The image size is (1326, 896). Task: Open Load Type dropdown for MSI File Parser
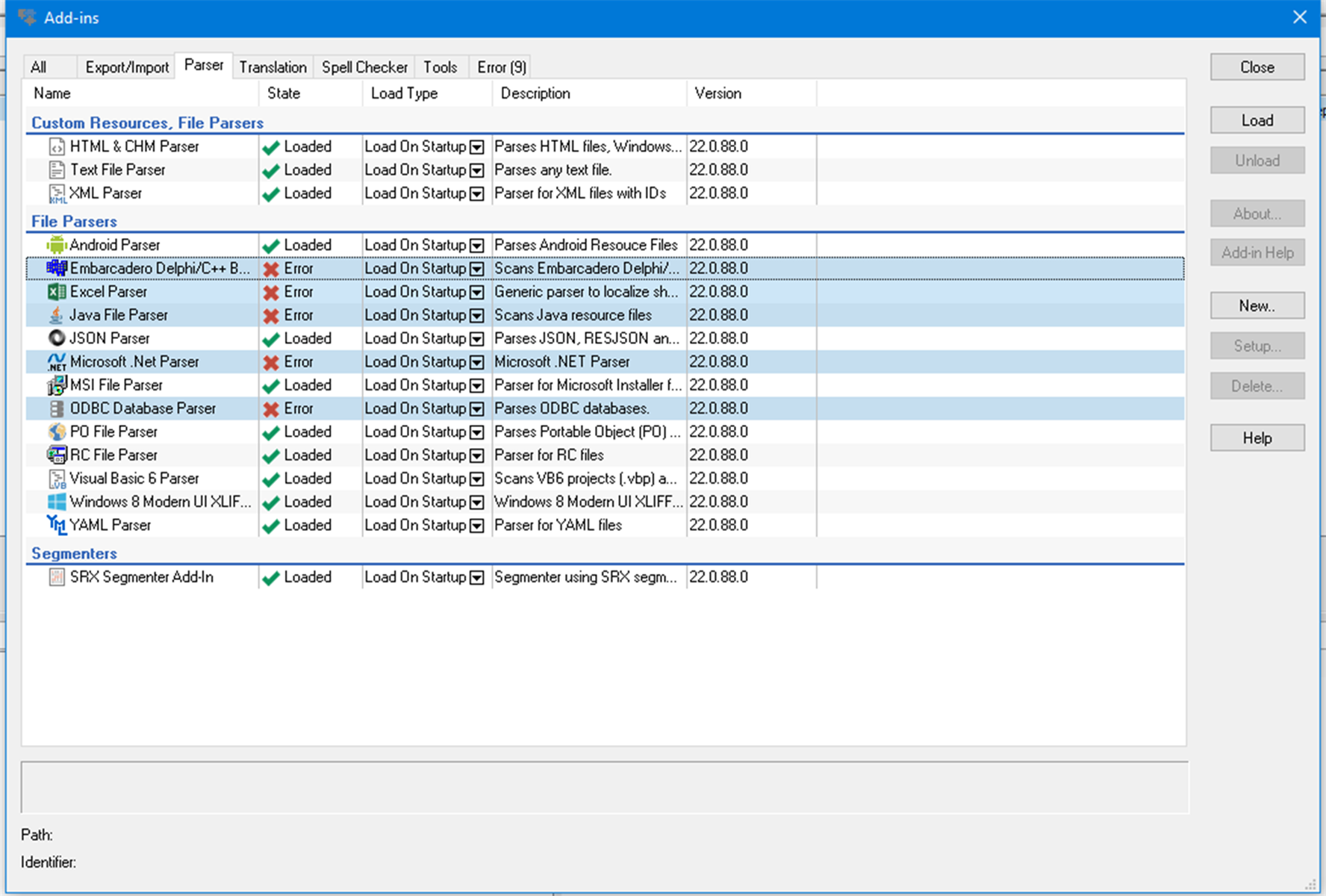coord(477,385)
